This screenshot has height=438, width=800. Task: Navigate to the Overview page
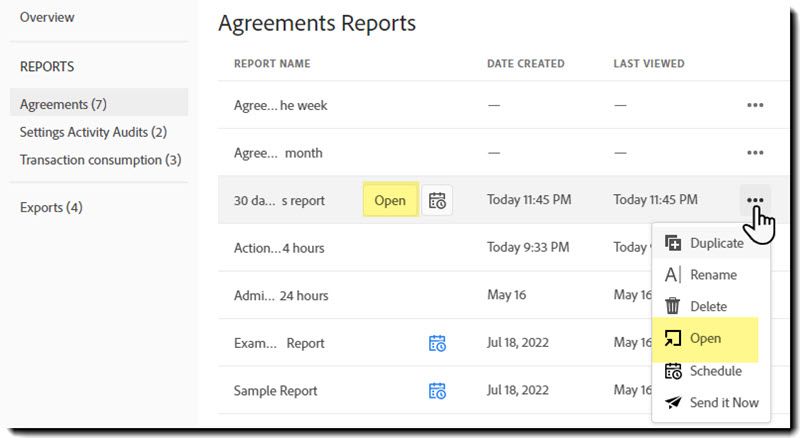(47, 18)
